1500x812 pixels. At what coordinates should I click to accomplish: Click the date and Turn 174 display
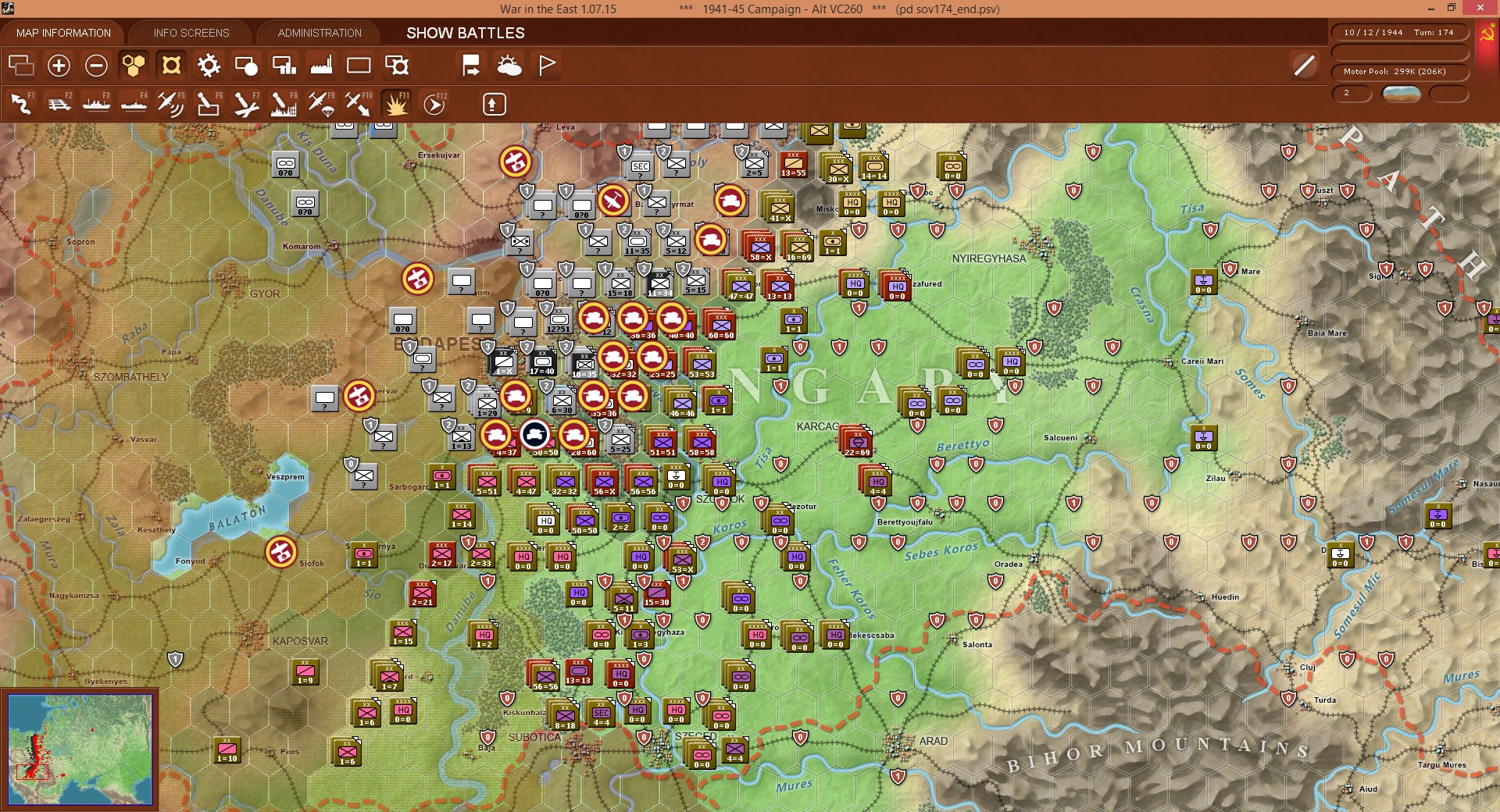(1398, 33)
